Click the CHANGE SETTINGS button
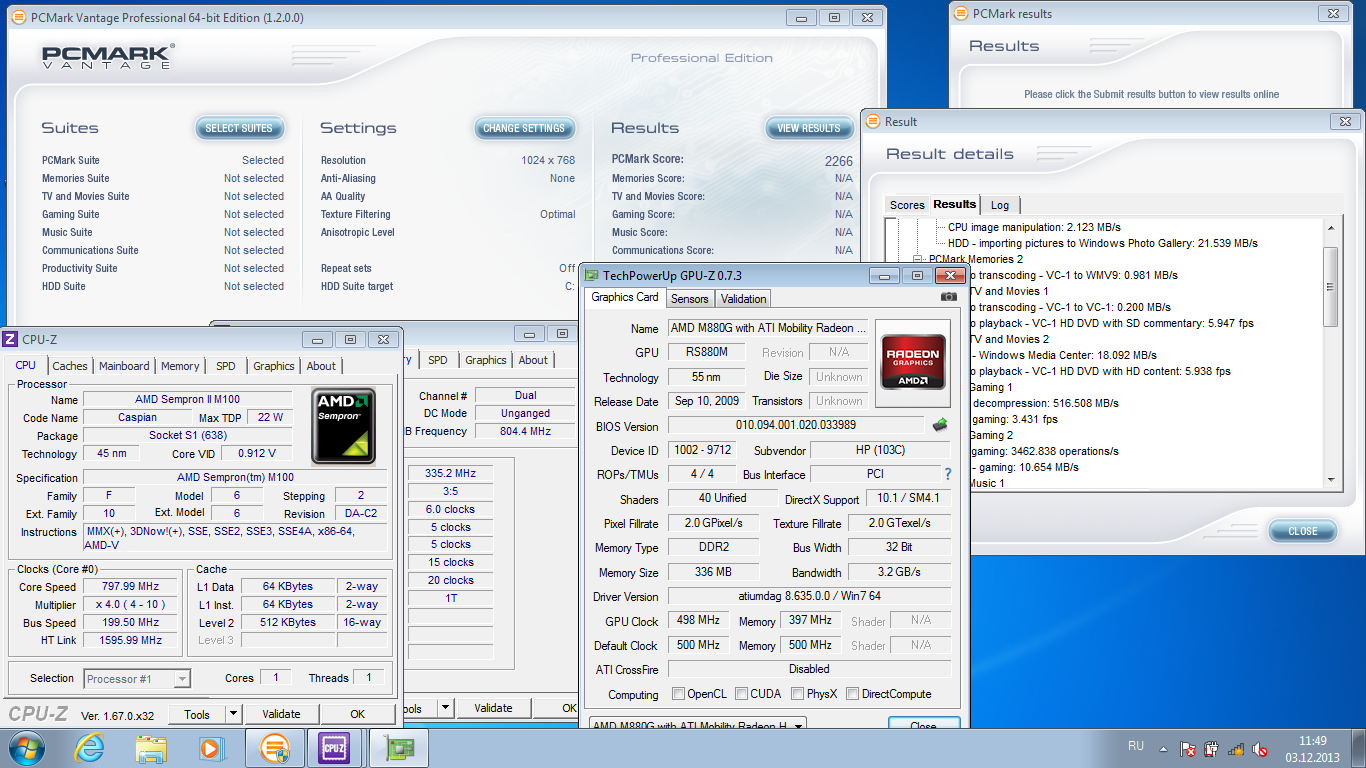 (524, 128)
